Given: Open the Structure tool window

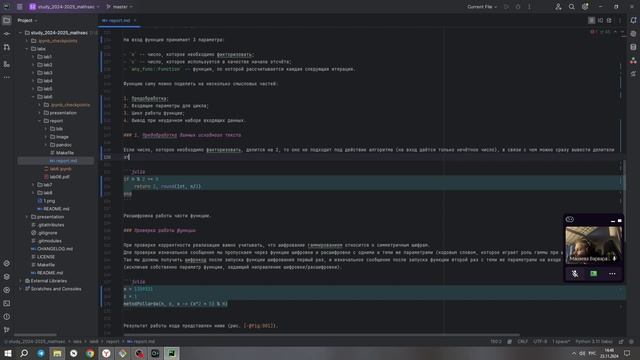Looking at the screenshot, I should (x=7, y=64).
